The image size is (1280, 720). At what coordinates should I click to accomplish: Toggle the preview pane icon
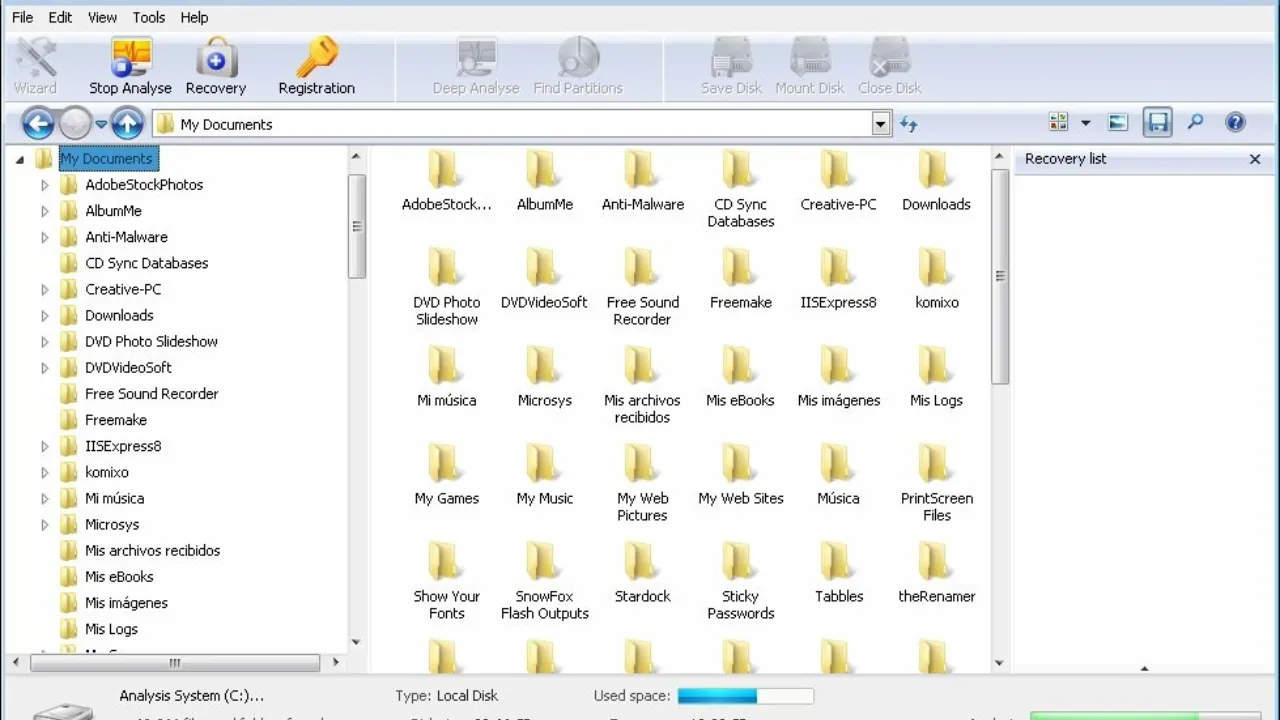[1118, 123]
